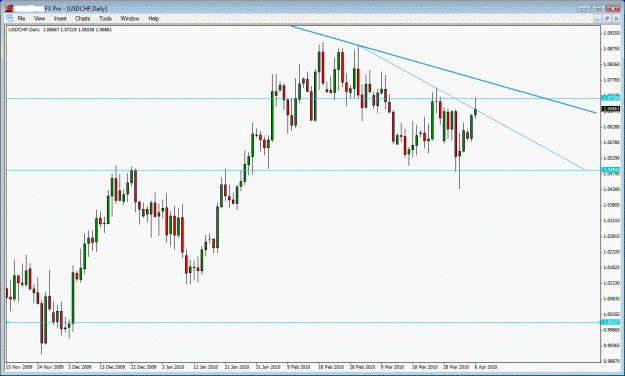Click the 9 Mar 2010 date label

[392, 367]
